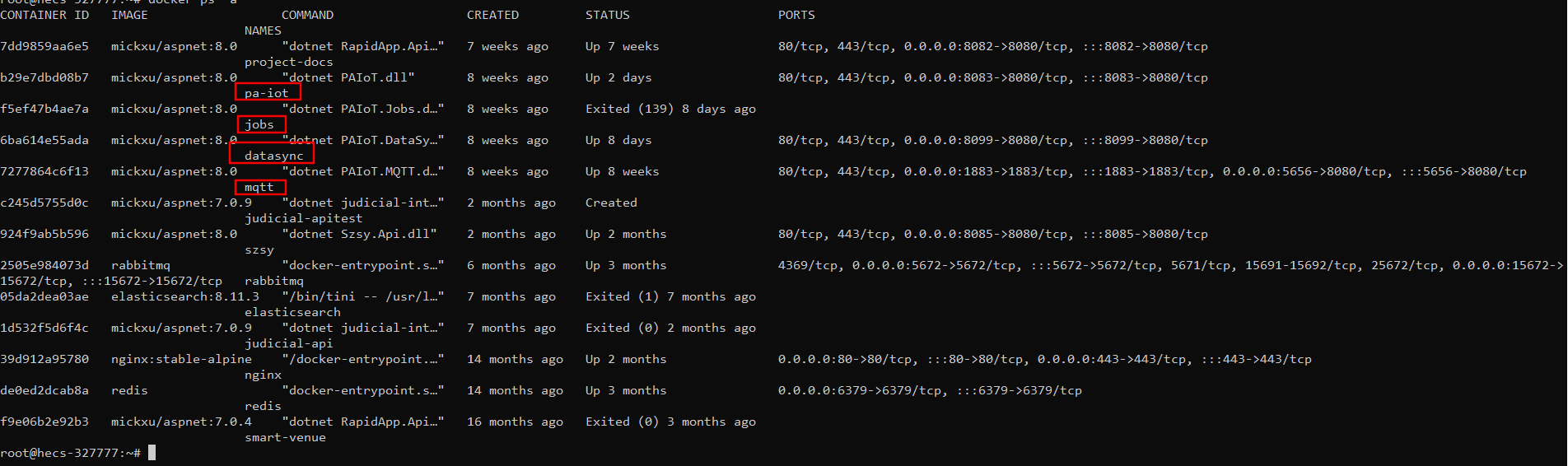1568x466 pixels.
Task: Click the red-boxed pa-iot container name
Action: [267, 93]
